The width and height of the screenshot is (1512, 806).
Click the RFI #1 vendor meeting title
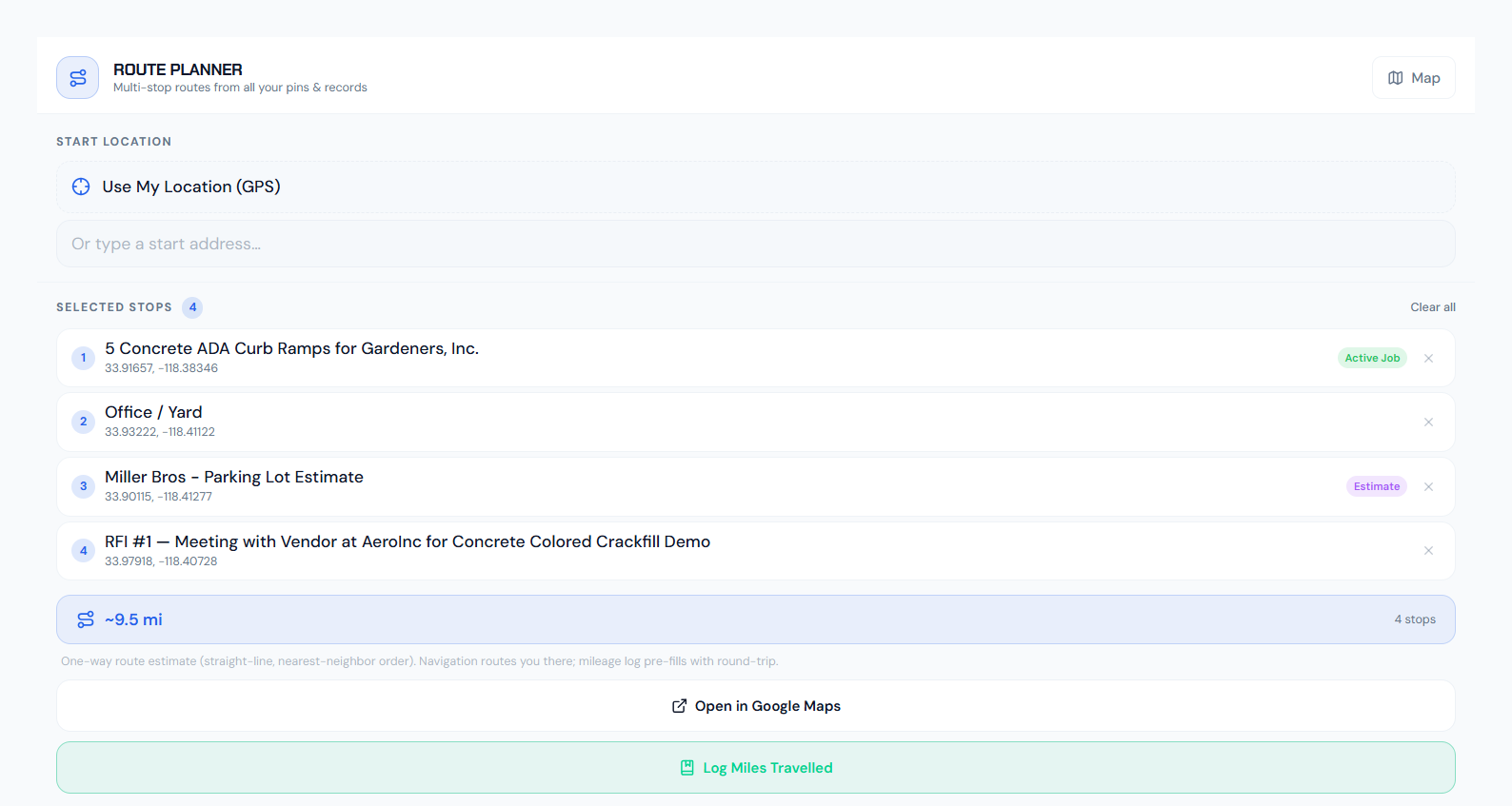click(x=408, y=541)
